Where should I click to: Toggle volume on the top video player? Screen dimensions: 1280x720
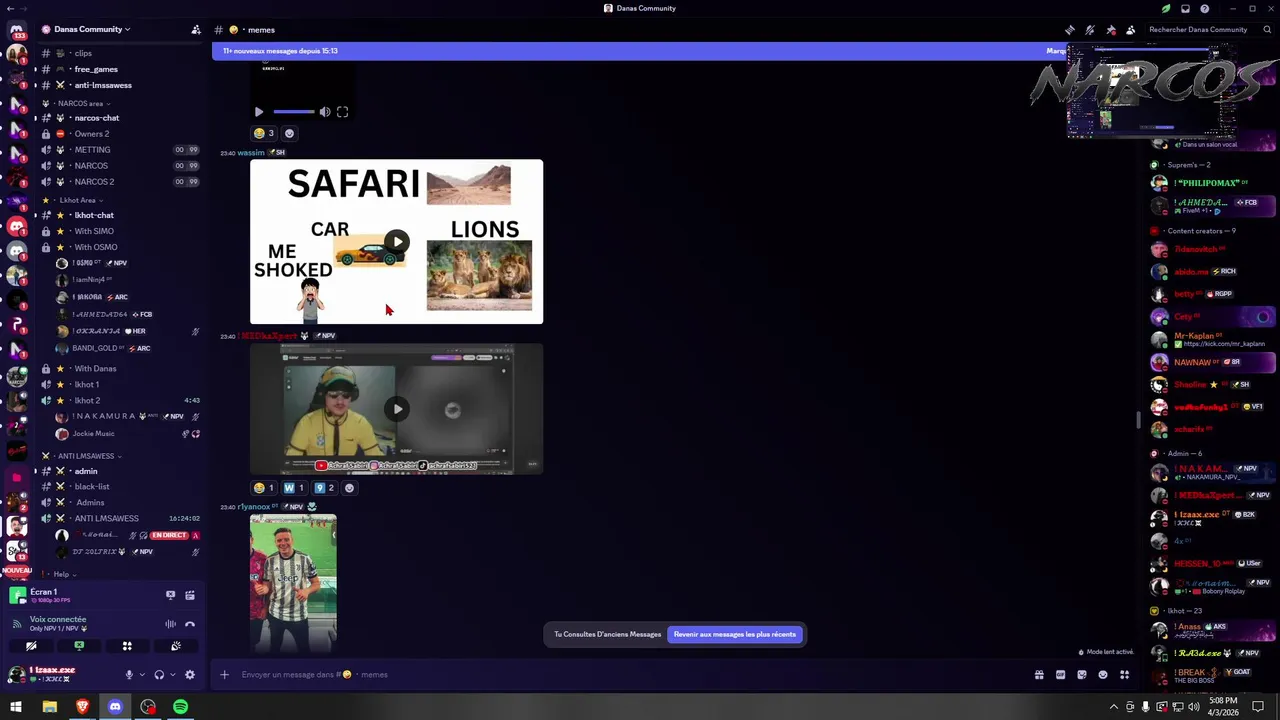click(x=325, y=112)
